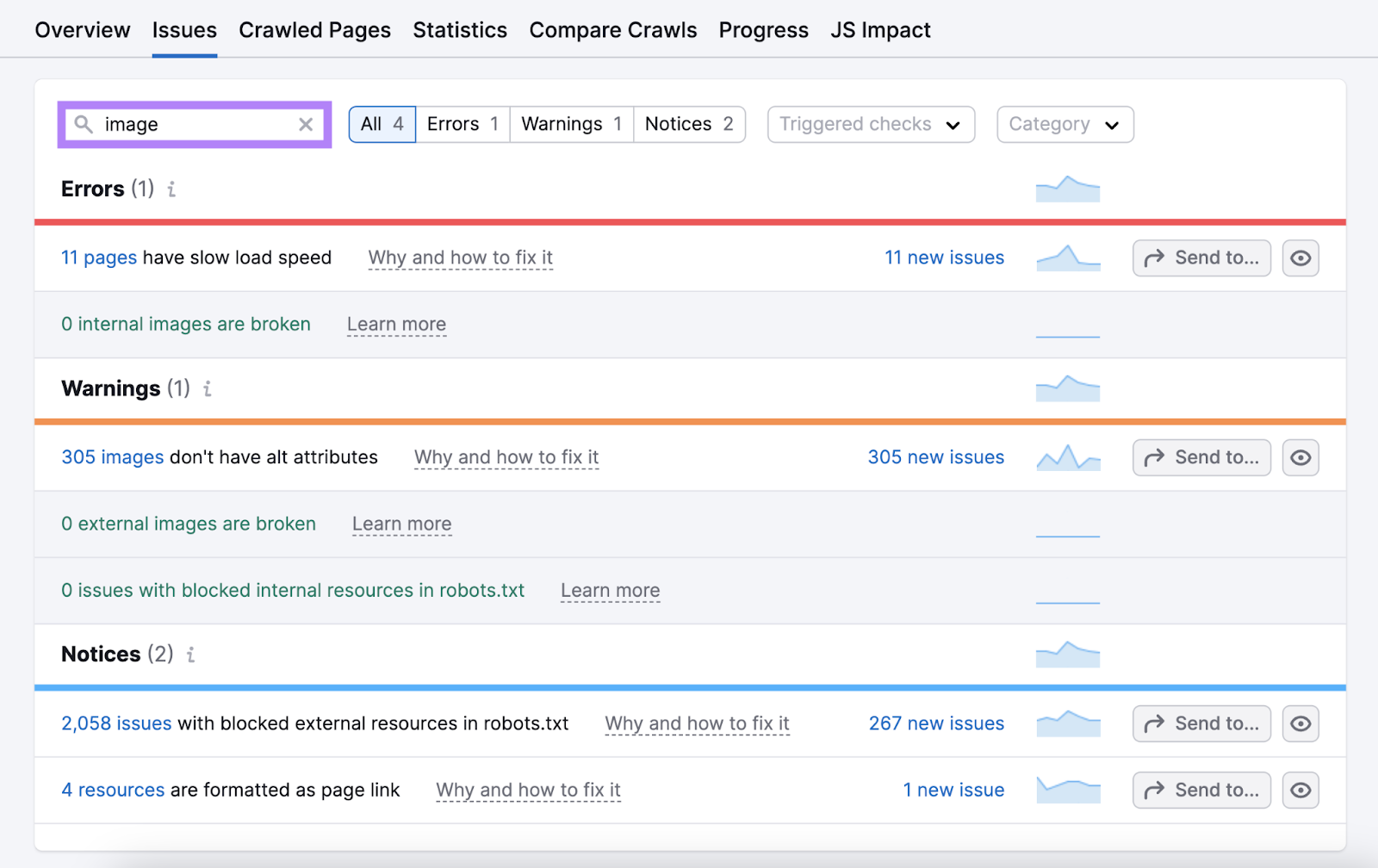Click the info icon beside Warnings heading
Image resolution: width=1378 pixels, height=868 pixels.
tap(206, 389)
